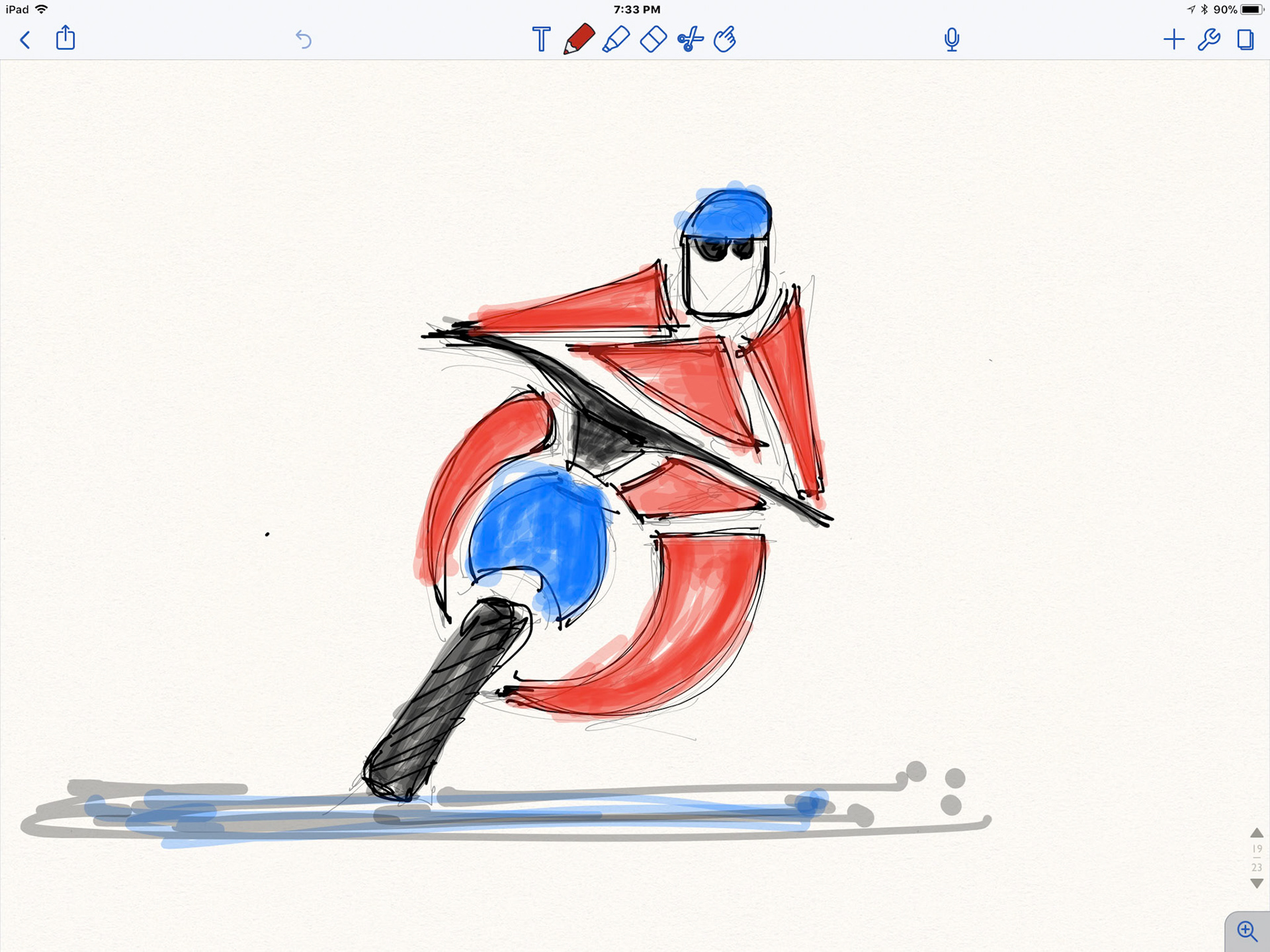Tap the blue helmet in the drawing
This screenshot has width=1270, height=952.
point(728,213)
